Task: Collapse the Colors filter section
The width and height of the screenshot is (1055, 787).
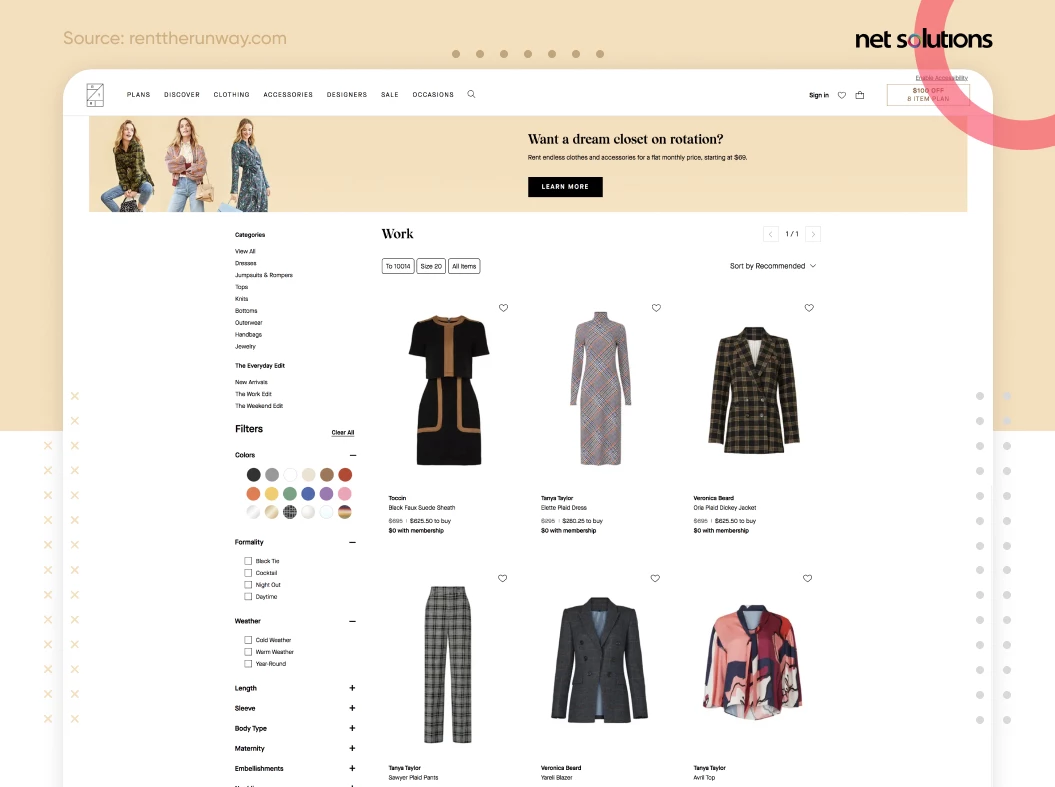Action: click(x=353, y=455)
